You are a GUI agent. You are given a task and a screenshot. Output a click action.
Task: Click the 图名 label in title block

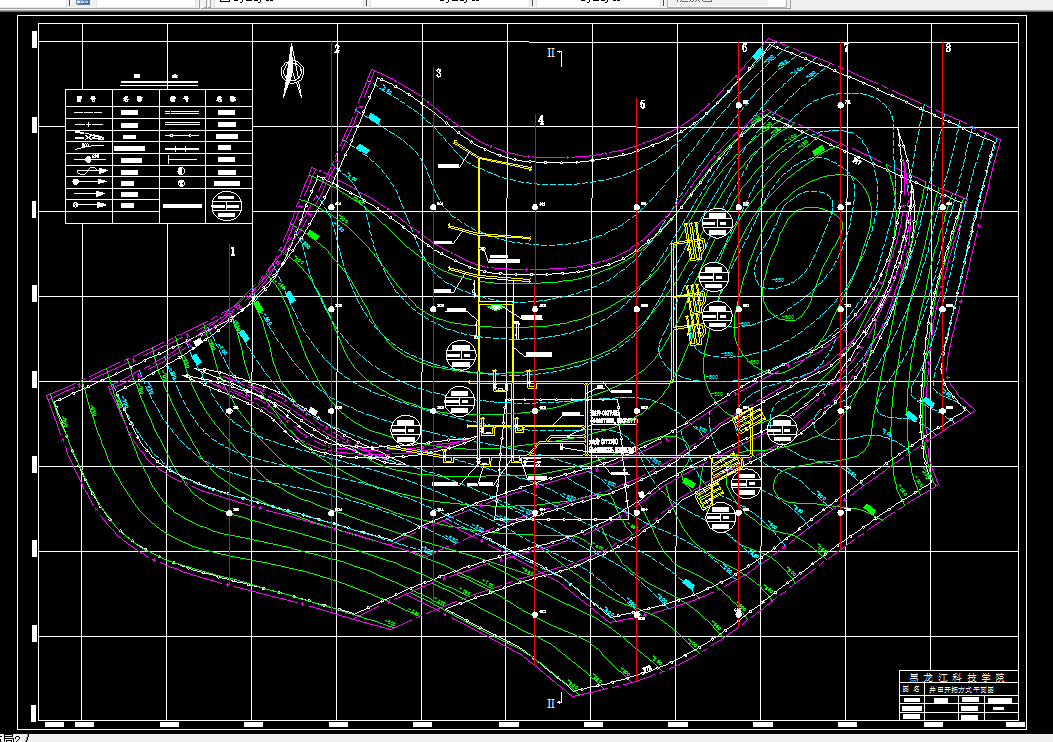[x=911, y=690]
